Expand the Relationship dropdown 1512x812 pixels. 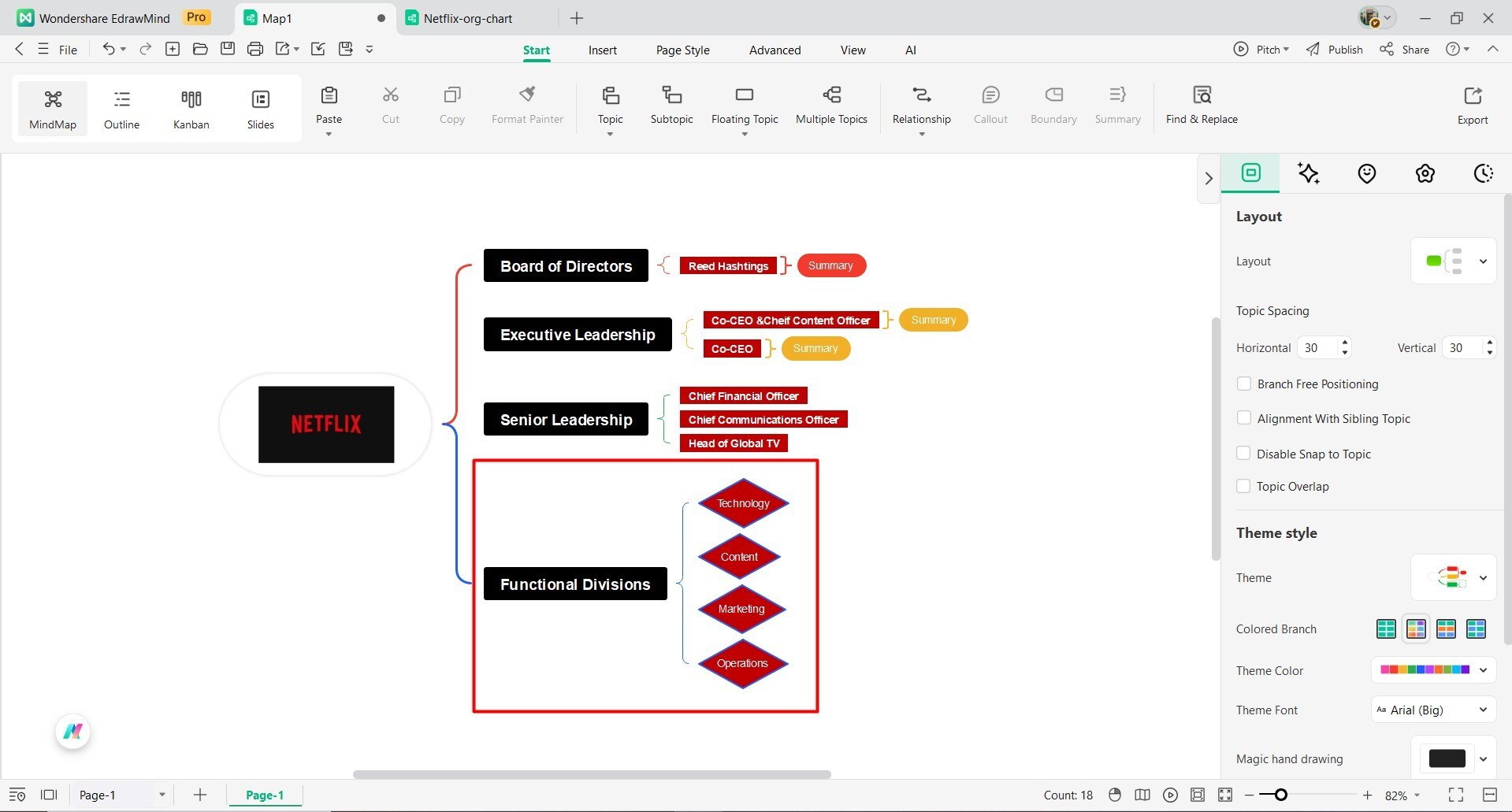point(921,135)
